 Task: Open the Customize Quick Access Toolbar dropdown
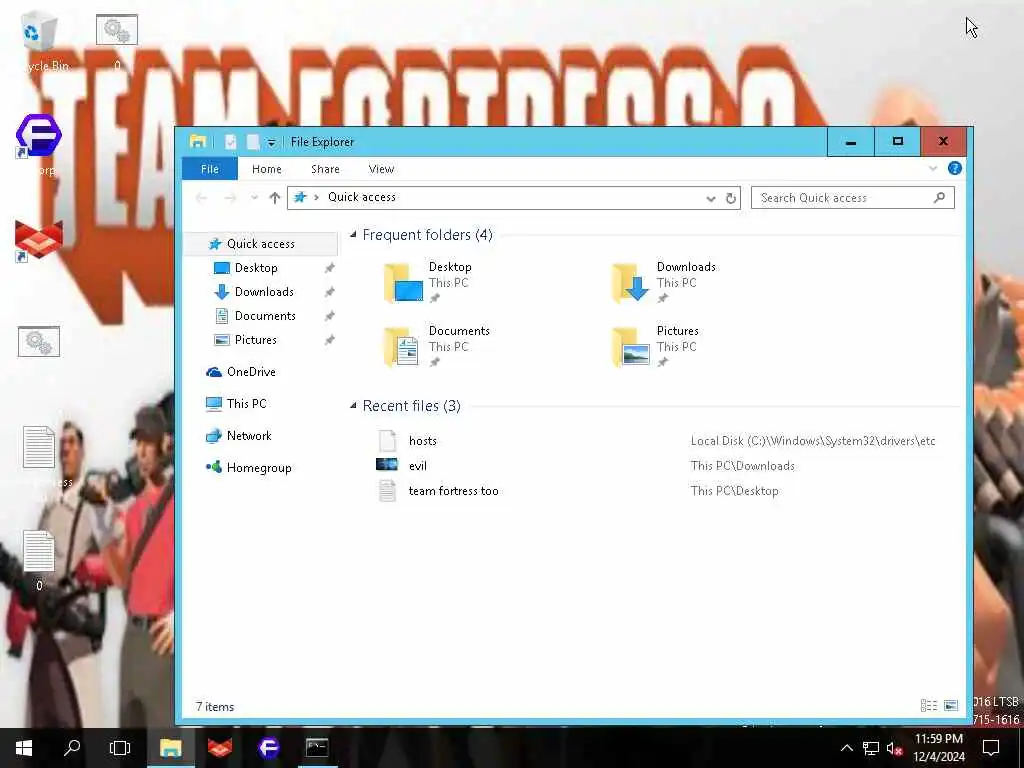271,142
